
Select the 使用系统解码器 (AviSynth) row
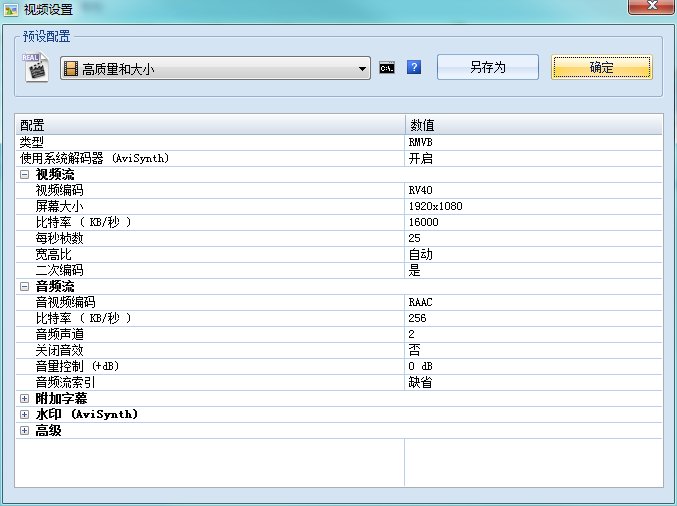pyautogui.click(x=339, y=158)
